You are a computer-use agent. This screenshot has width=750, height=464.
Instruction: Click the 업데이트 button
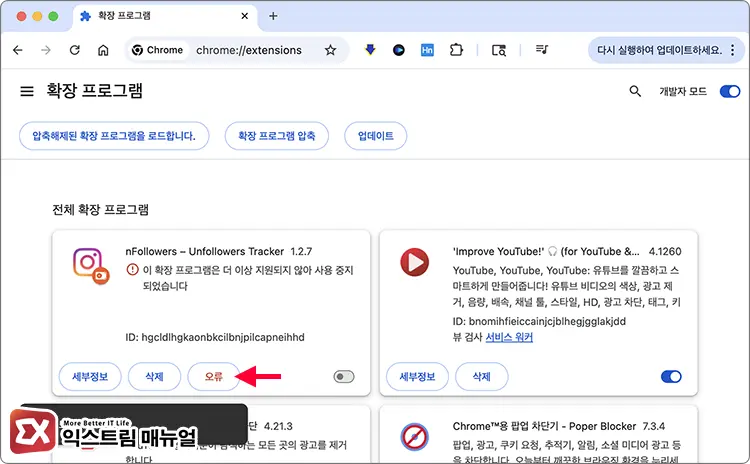click(x=375, y=136)
